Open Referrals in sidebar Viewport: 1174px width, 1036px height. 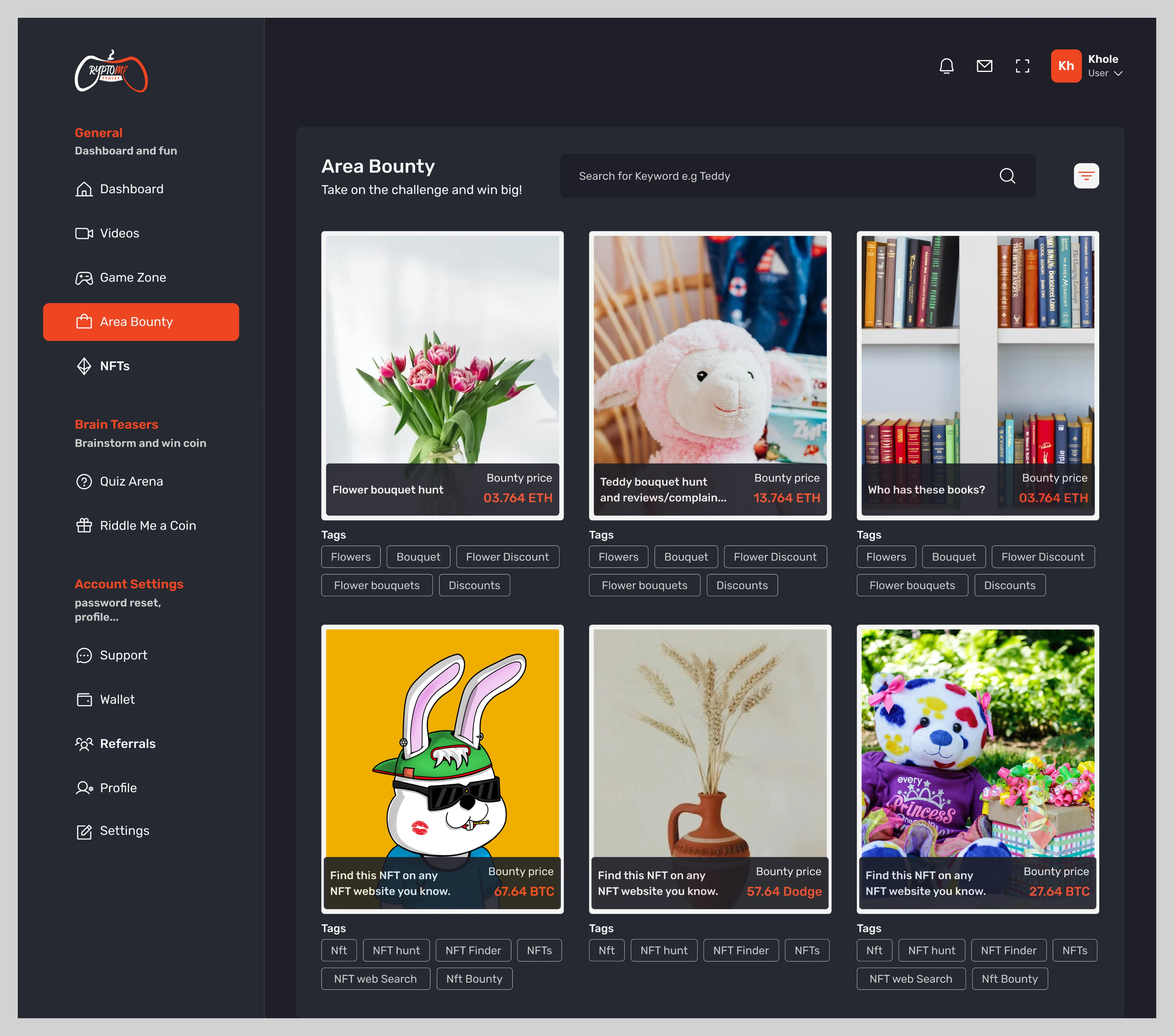(128, 744)
